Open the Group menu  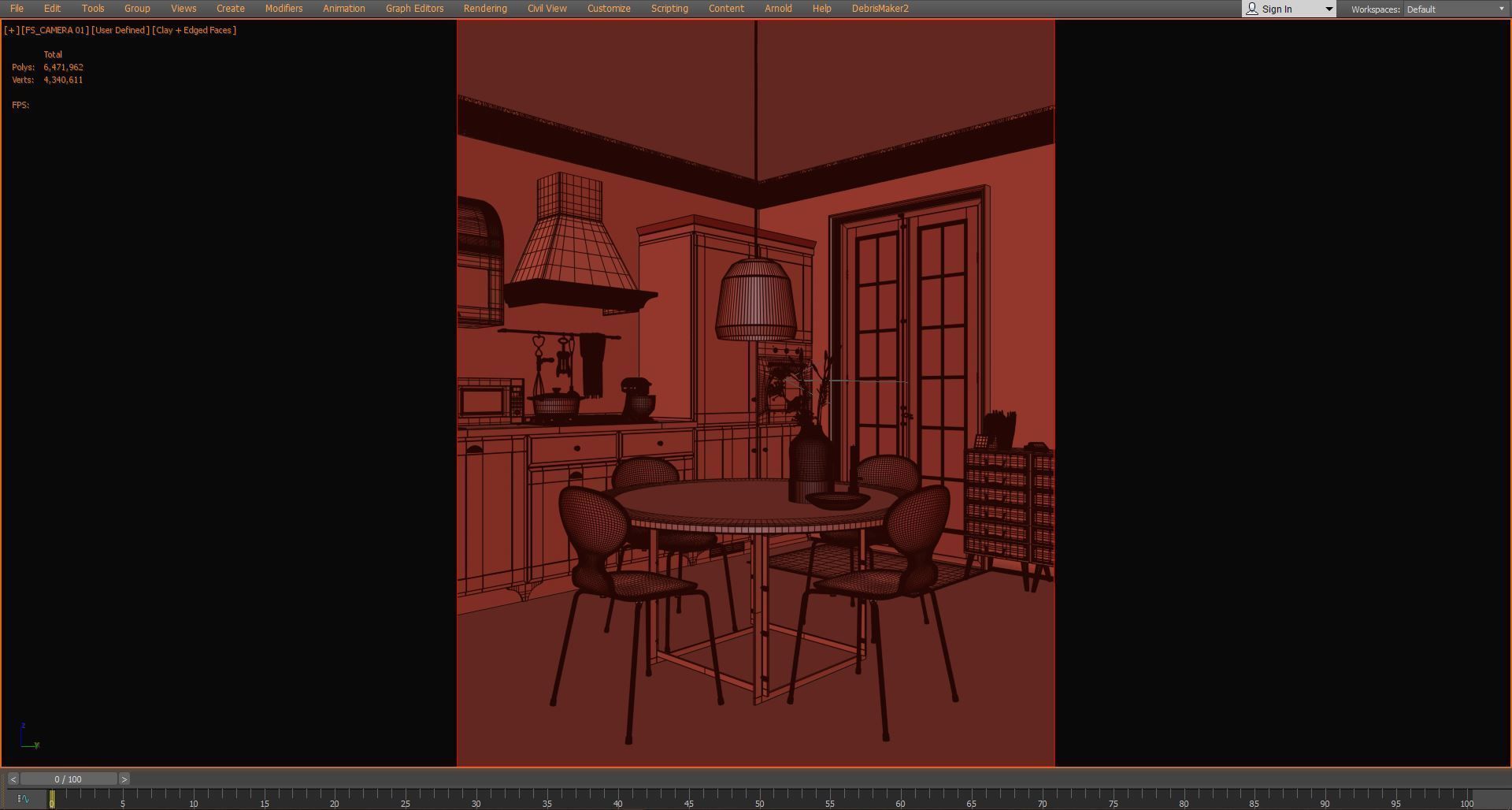tap(137, 8)
